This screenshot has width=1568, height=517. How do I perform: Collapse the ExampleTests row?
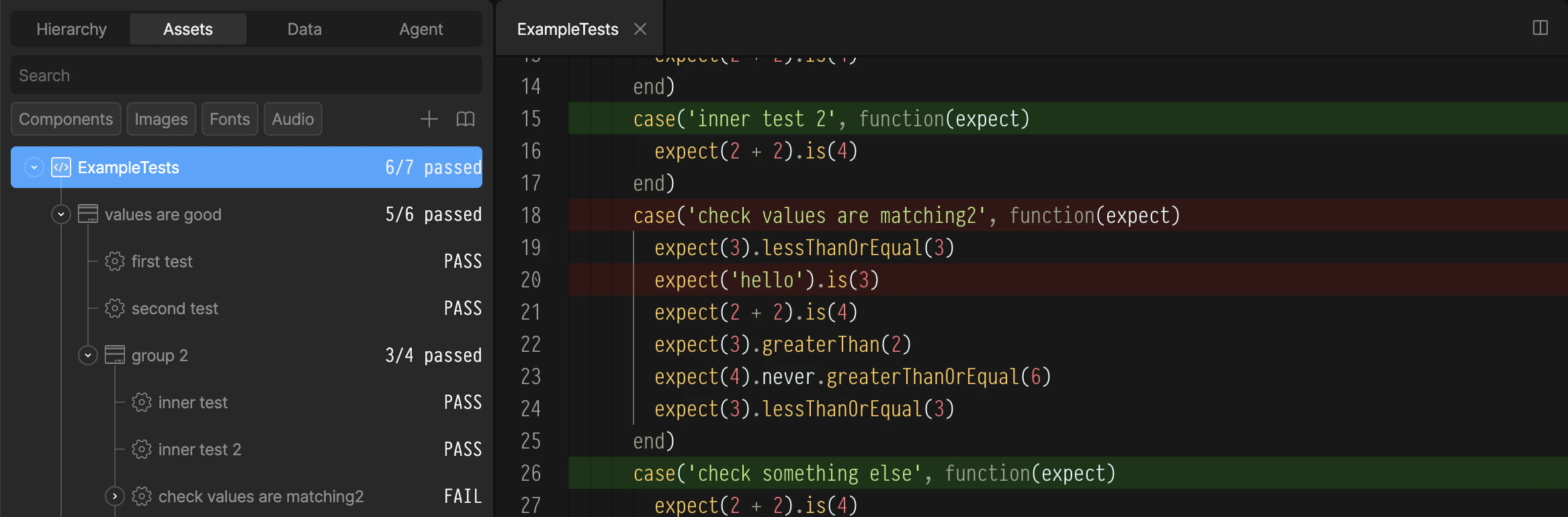click(34, 167)
